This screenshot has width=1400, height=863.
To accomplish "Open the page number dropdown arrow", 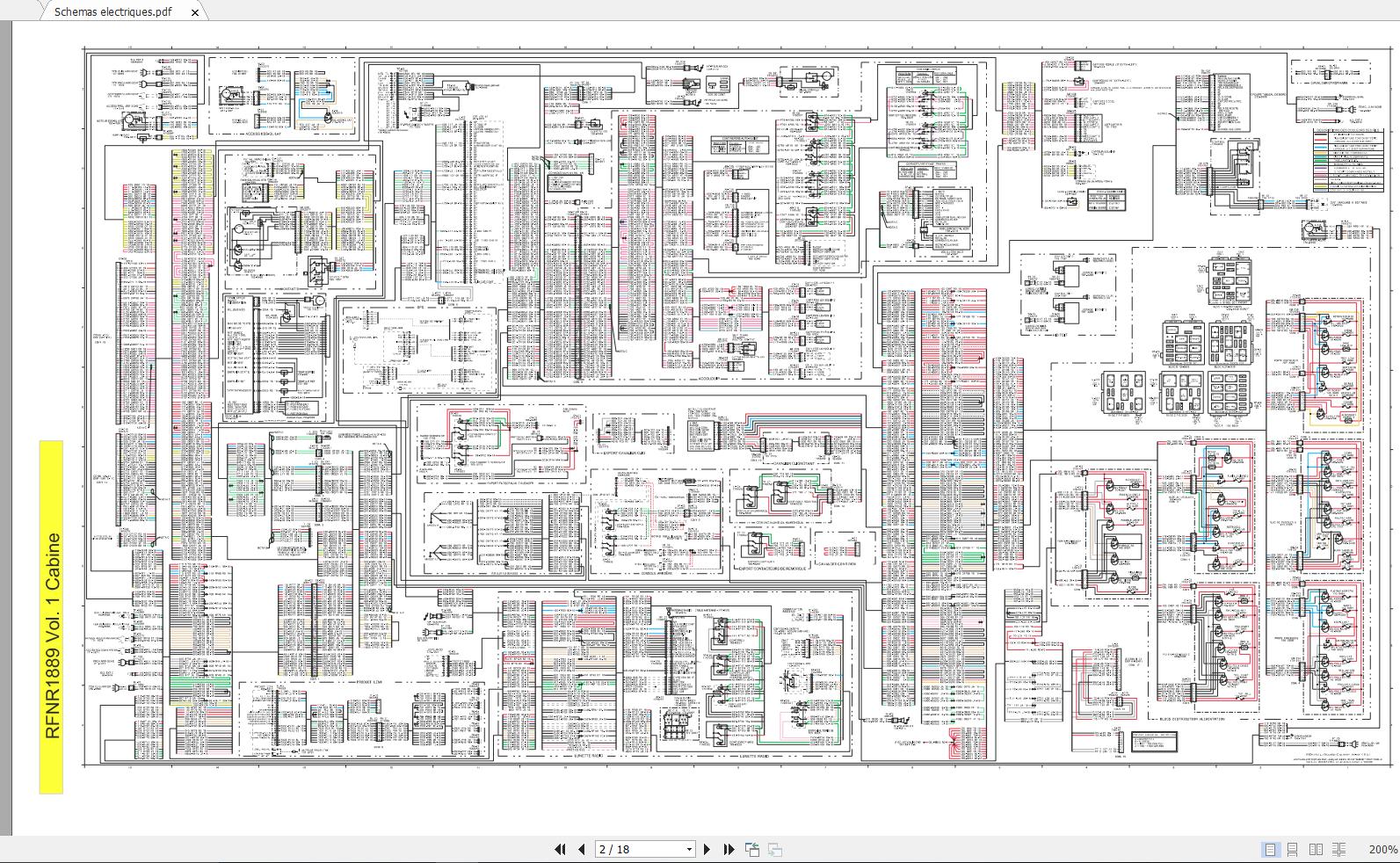I will 689,849.
